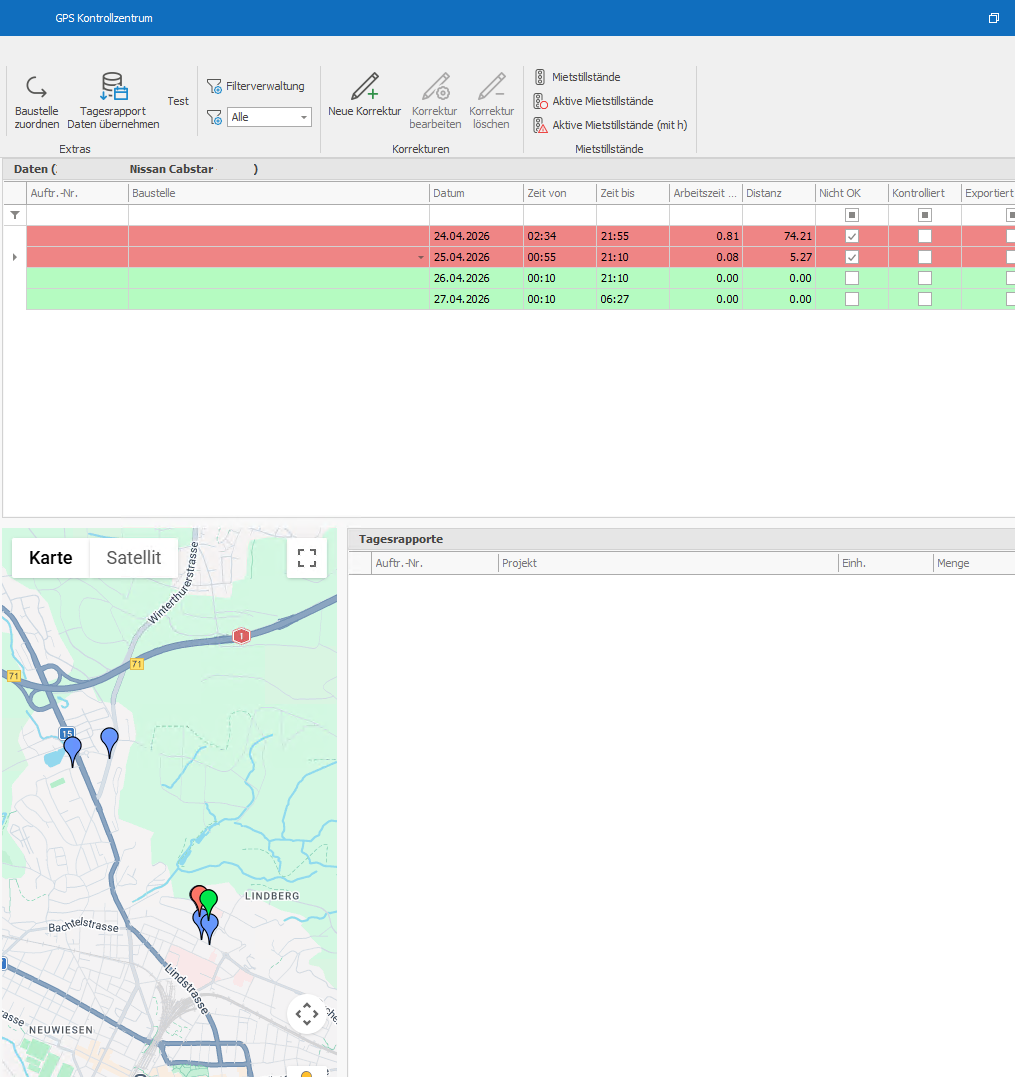
Task: Tick Nicht OK for 27.04.2026 row
Action: 852,299
